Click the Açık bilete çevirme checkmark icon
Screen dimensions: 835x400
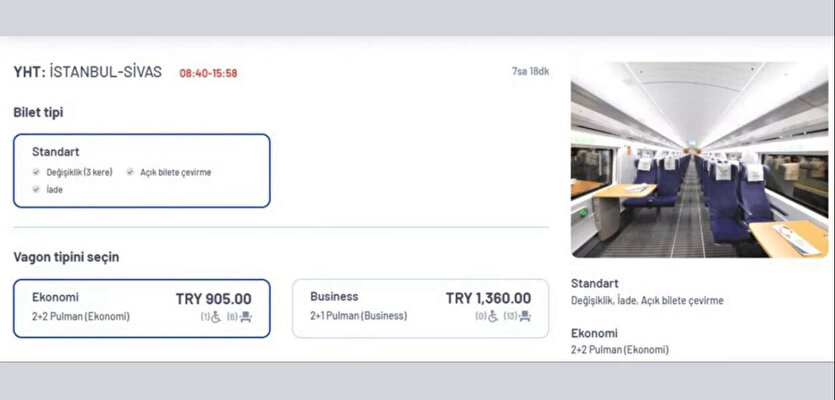pos(130,172)
